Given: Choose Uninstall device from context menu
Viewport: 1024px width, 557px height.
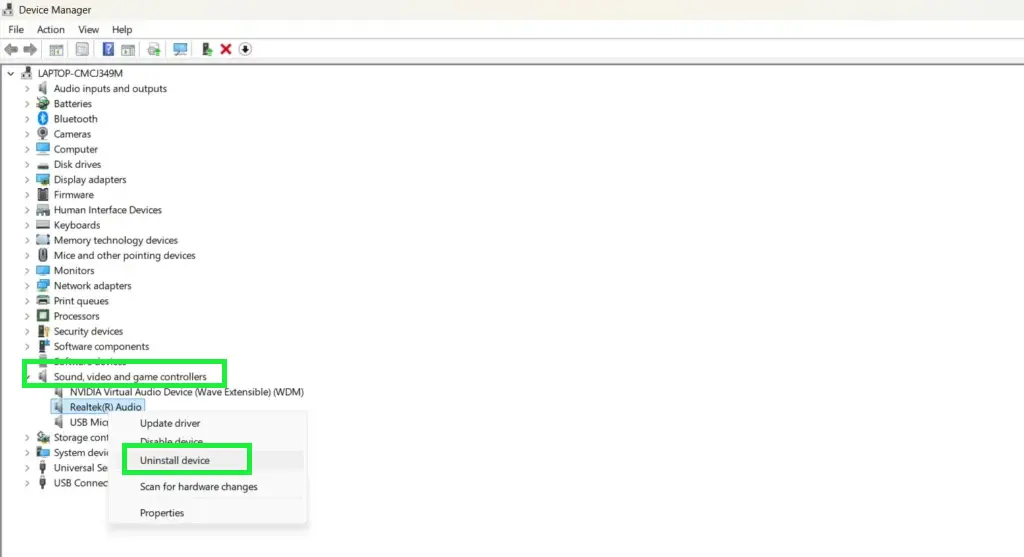Looking at the screenshot, I should coord(174,460).
